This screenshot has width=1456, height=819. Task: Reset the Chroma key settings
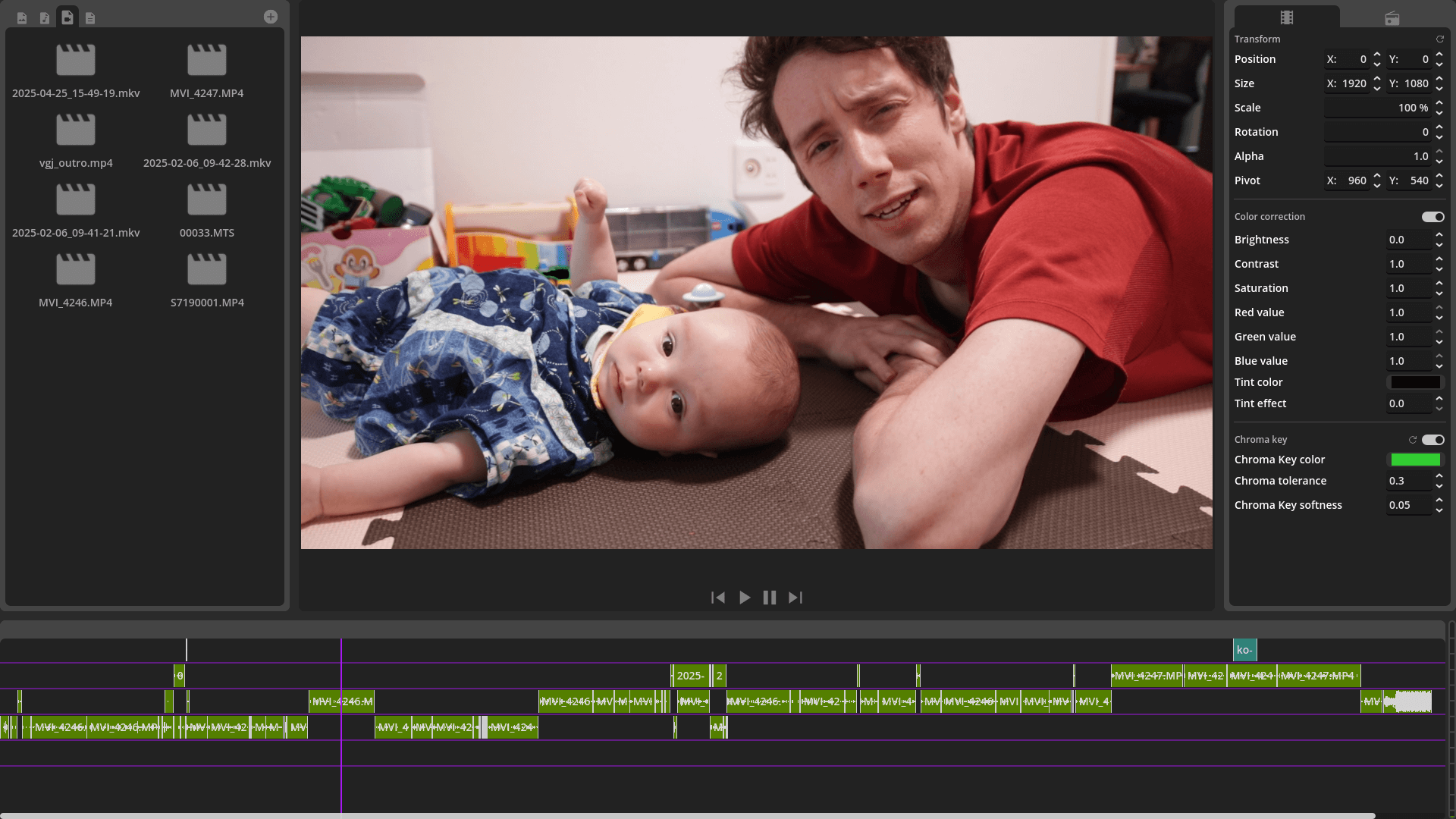tap(1413, 440)
